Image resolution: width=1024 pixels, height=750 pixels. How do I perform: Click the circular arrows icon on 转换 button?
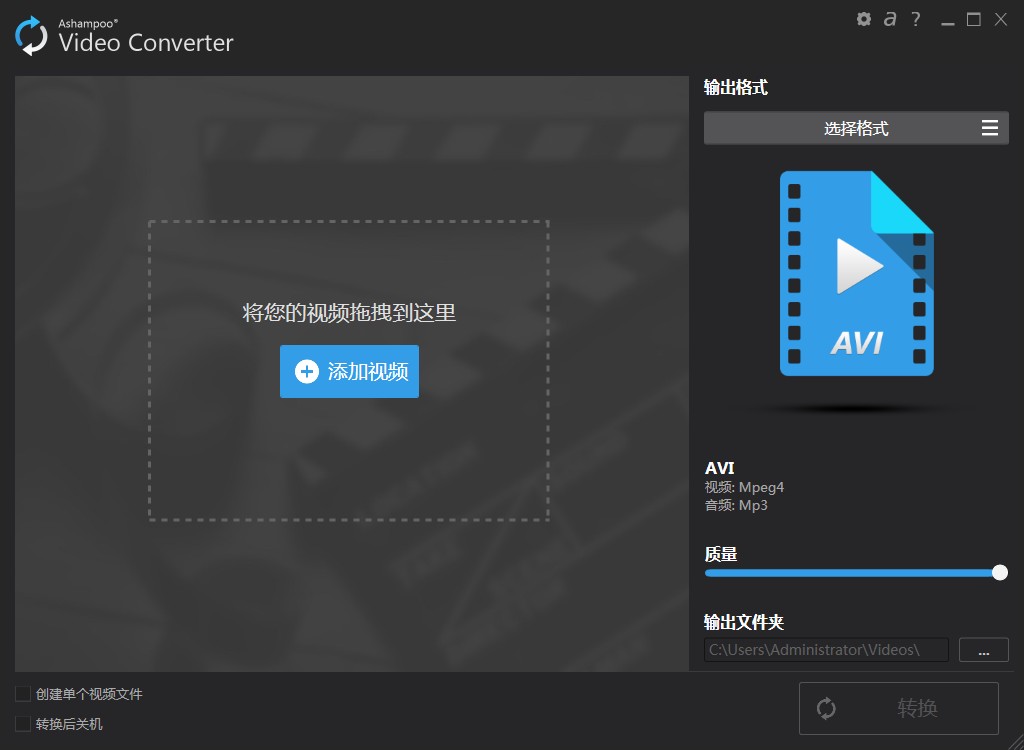coord(826,708)
